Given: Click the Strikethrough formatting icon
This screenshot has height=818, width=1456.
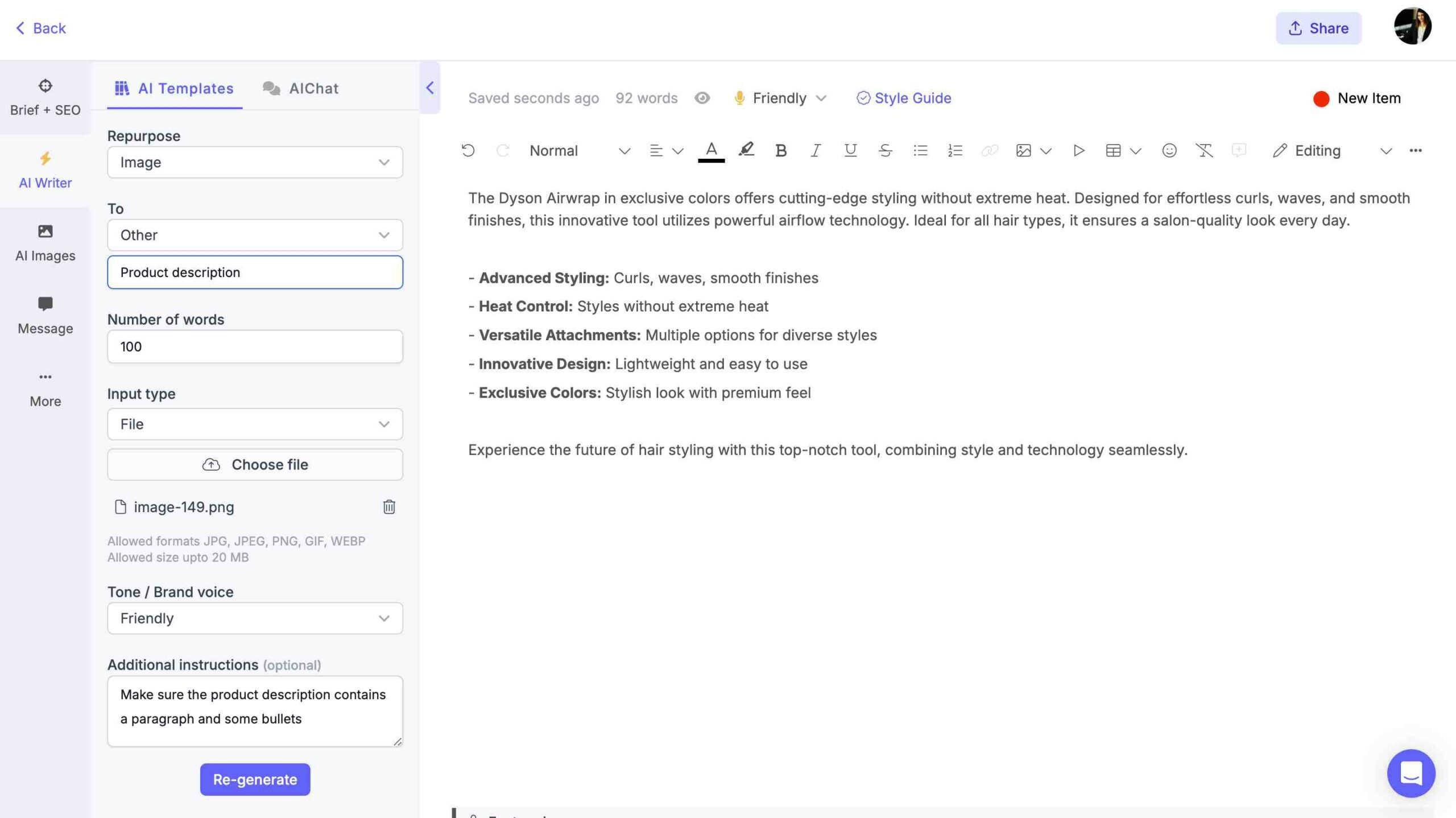Looking at the screenshot, I should pos(885,150).
